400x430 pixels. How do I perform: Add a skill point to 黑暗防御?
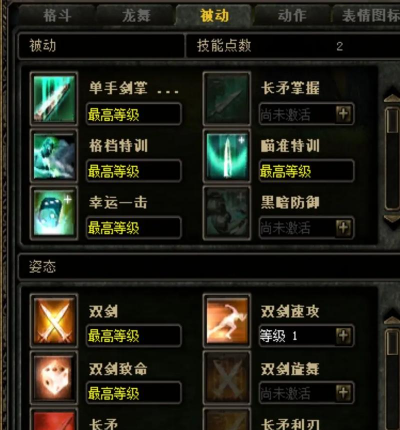click(344, 228)
